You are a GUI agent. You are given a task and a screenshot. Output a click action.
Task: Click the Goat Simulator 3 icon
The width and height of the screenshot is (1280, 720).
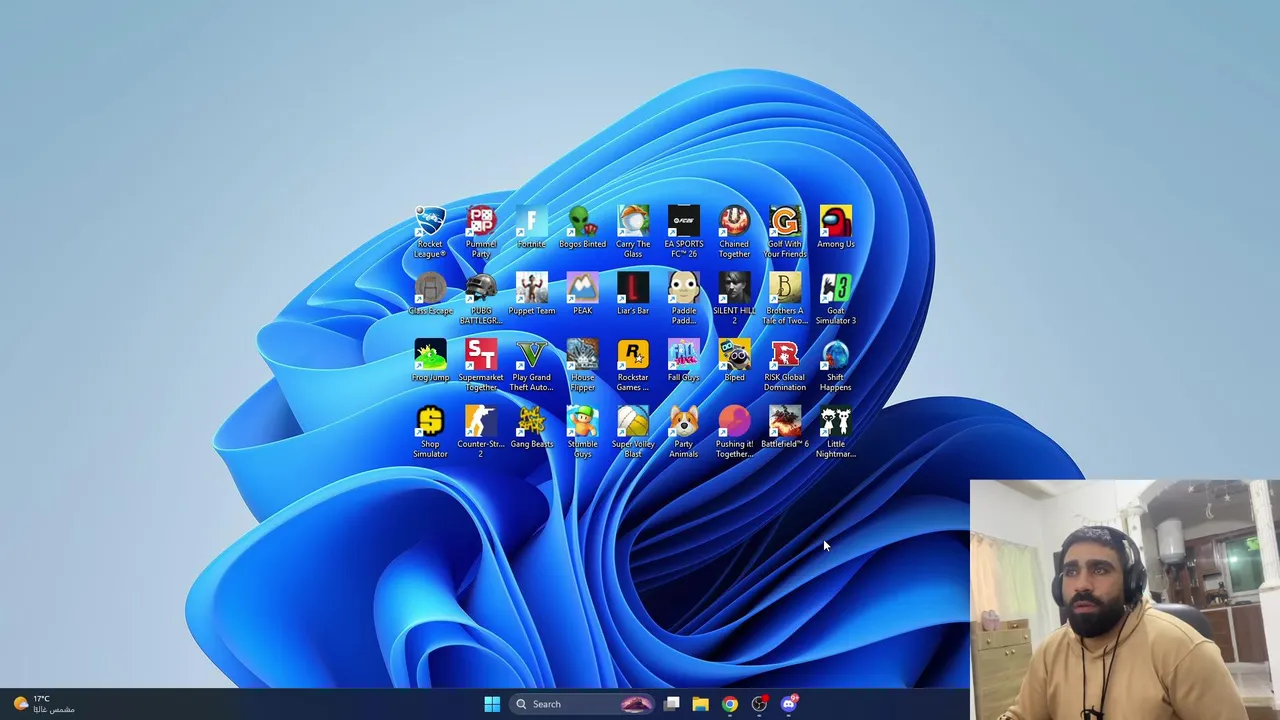point(836,298)
